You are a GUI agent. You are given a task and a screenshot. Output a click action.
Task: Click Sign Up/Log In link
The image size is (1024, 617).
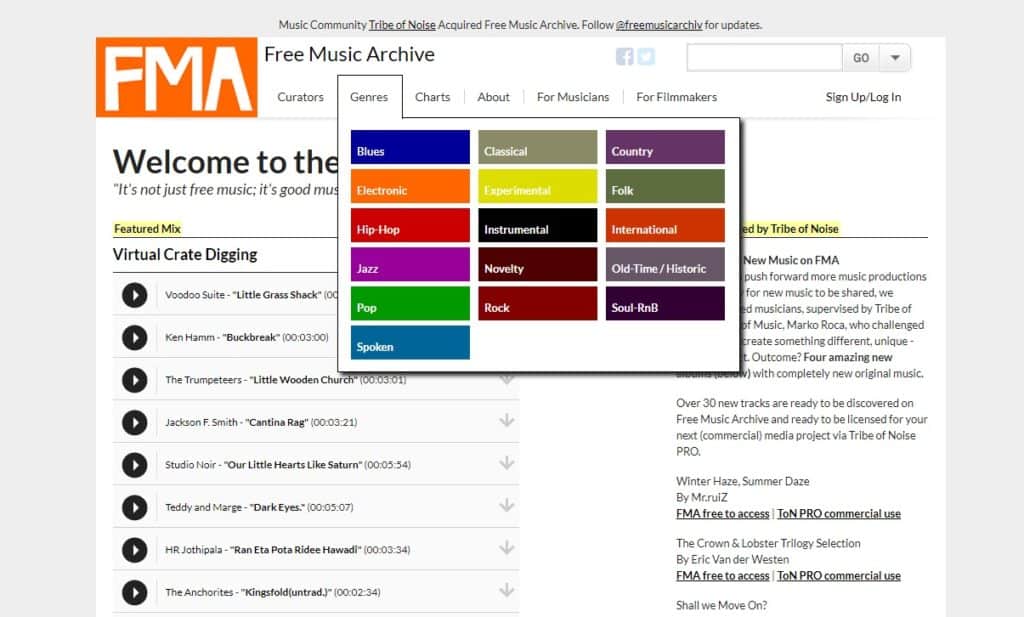[863, 97]
